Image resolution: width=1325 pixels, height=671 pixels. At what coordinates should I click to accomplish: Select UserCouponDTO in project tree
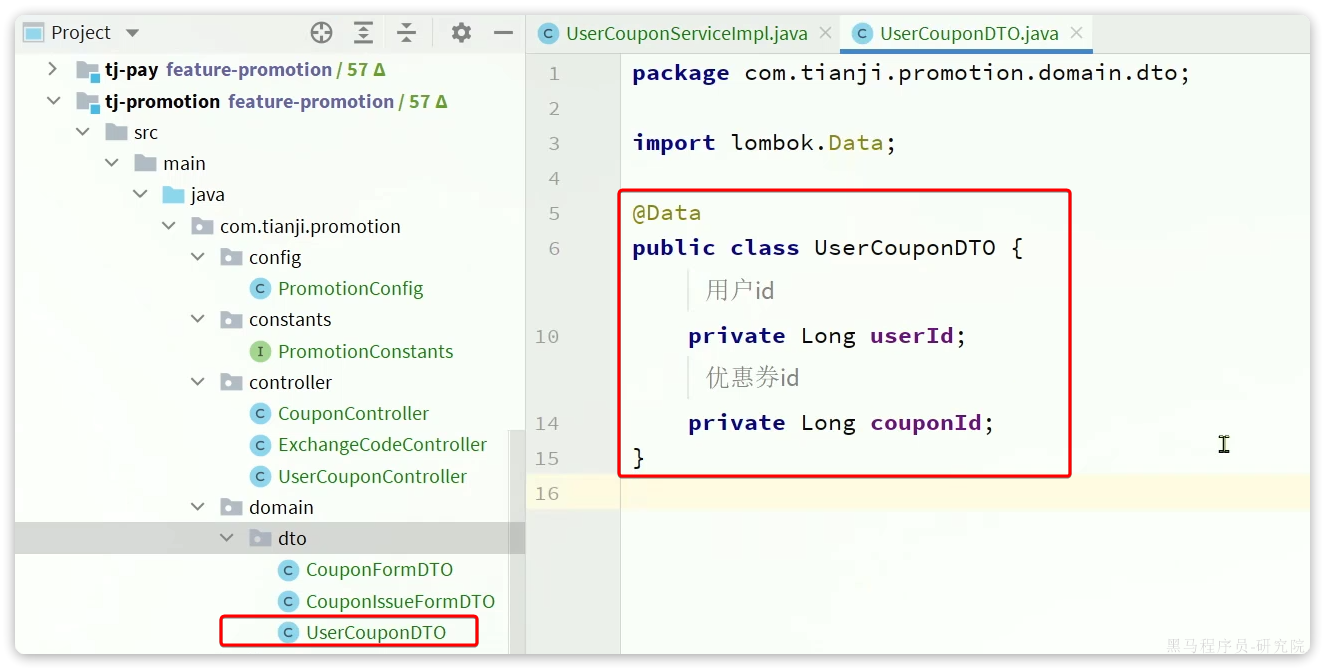376,632
